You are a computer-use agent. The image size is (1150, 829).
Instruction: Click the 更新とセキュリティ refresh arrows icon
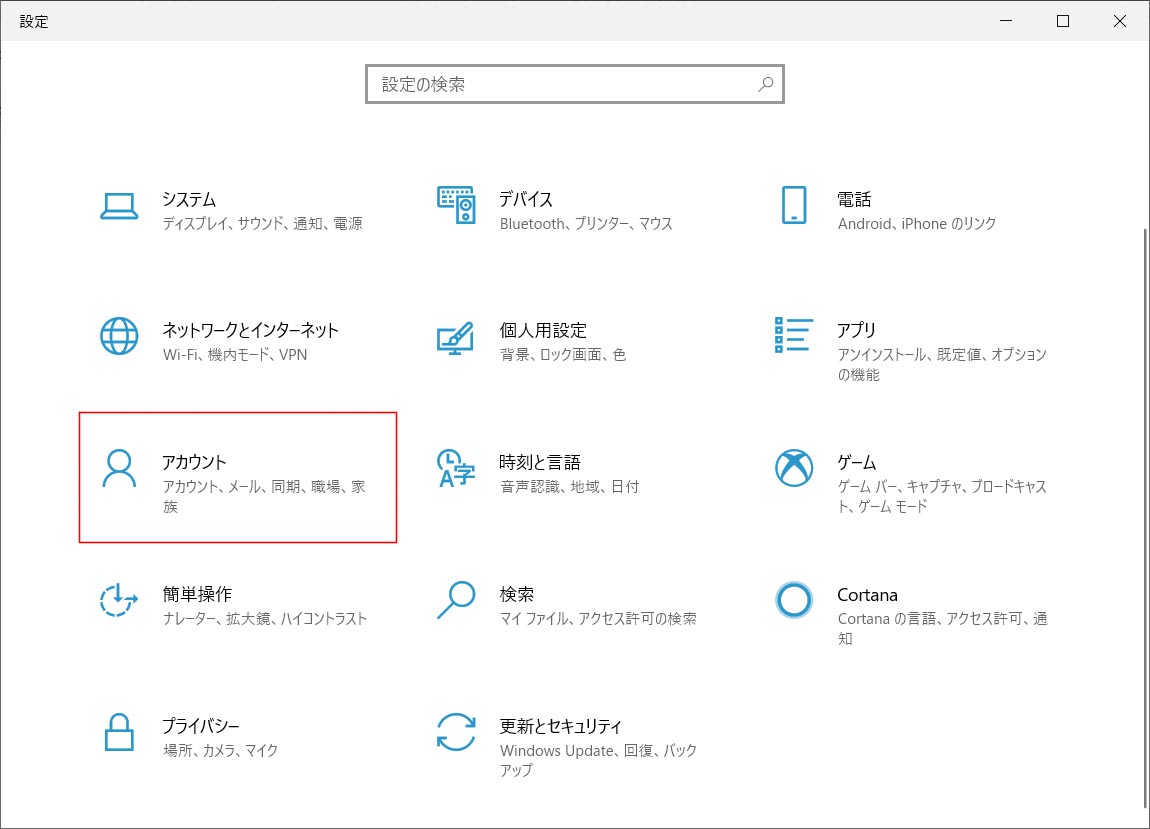pyautogui.click(x=456, y=732)
